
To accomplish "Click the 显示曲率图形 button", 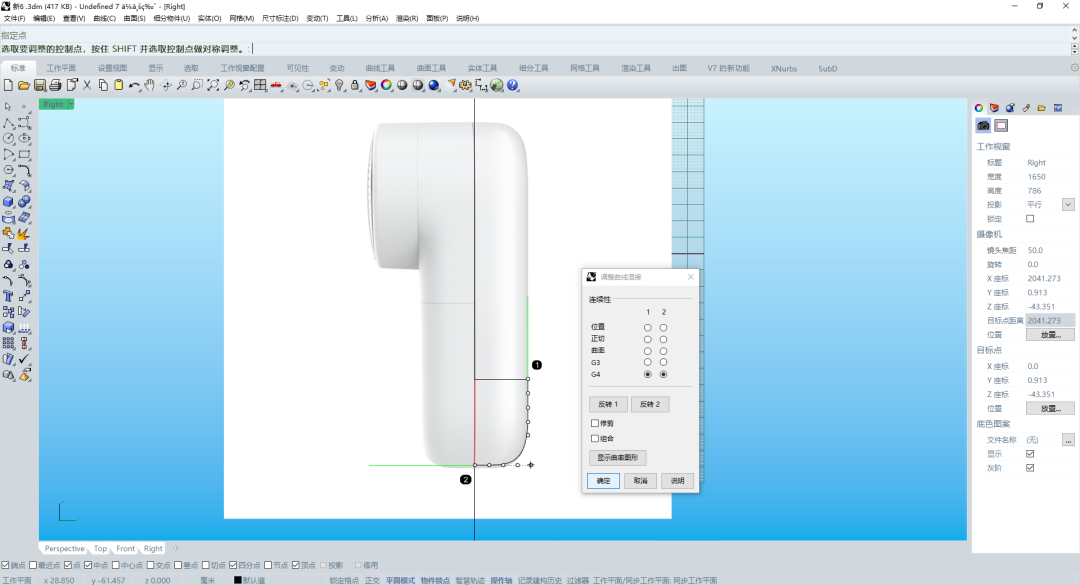I will 617,458.
